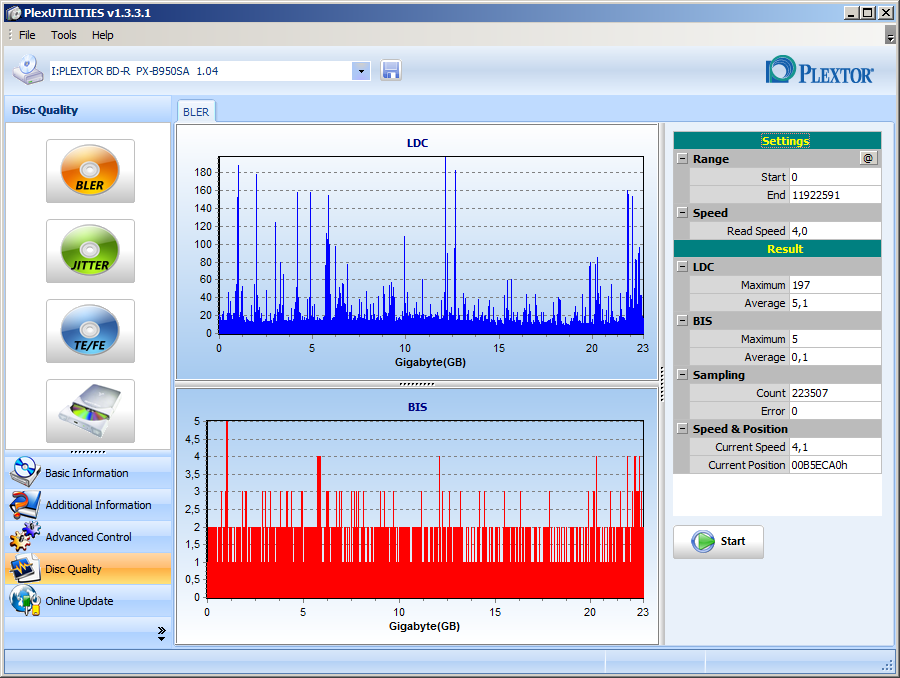Click the BIS Average value 0,1
The image size is (900, 678).
pos(835,357)
